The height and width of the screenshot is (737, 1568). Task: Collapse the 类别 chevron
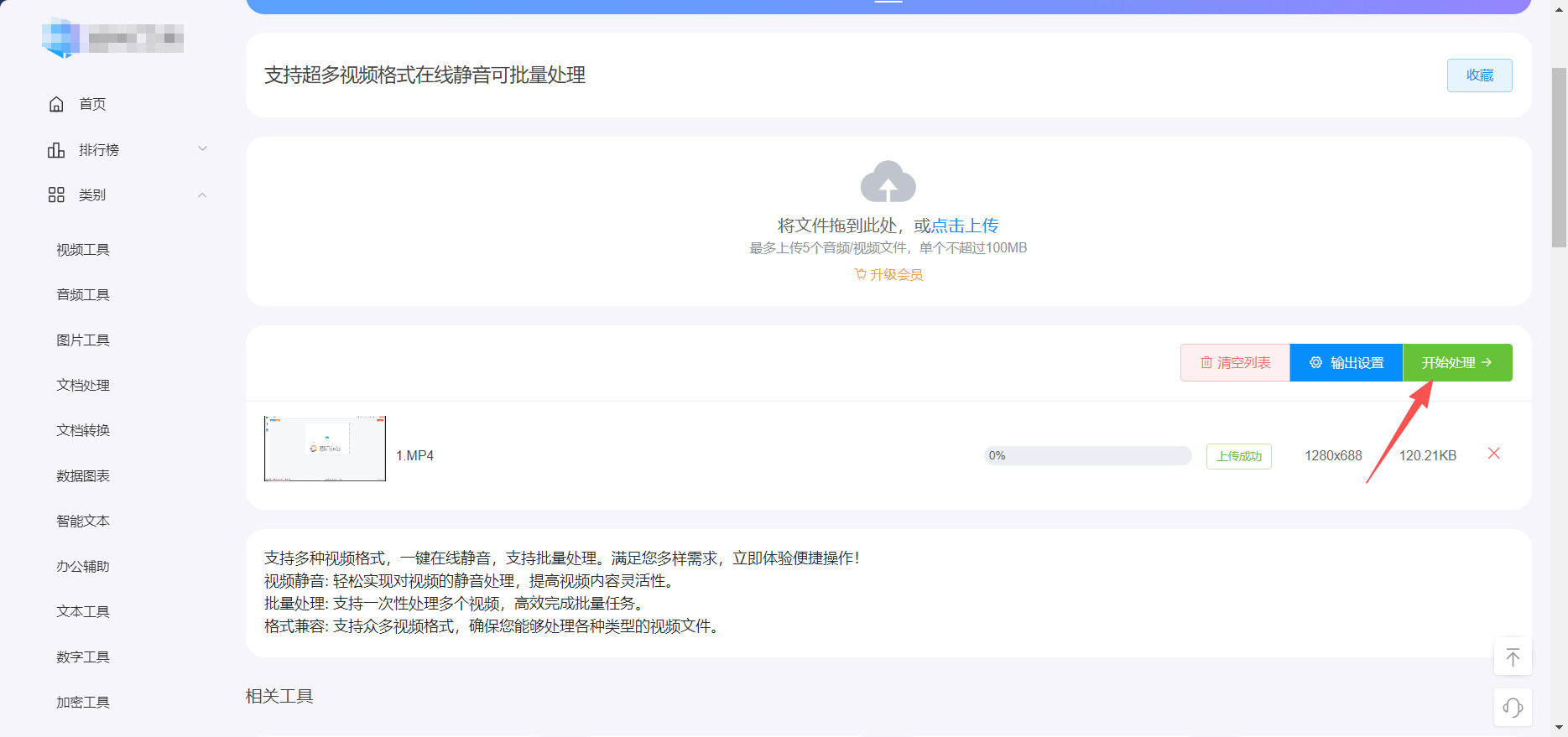point(202,195)
